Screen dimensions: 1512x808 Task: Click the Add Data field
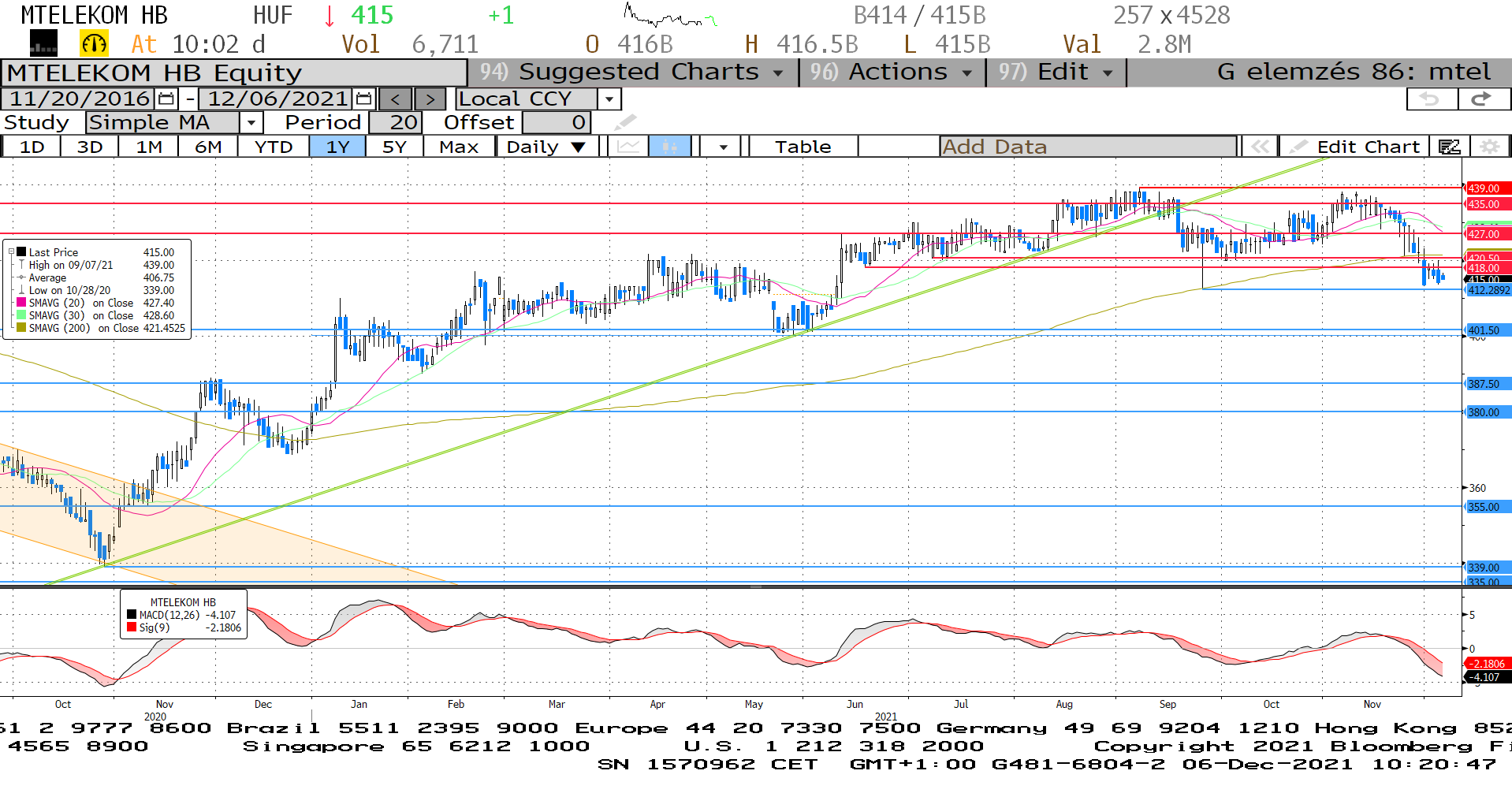[1088, 147]
